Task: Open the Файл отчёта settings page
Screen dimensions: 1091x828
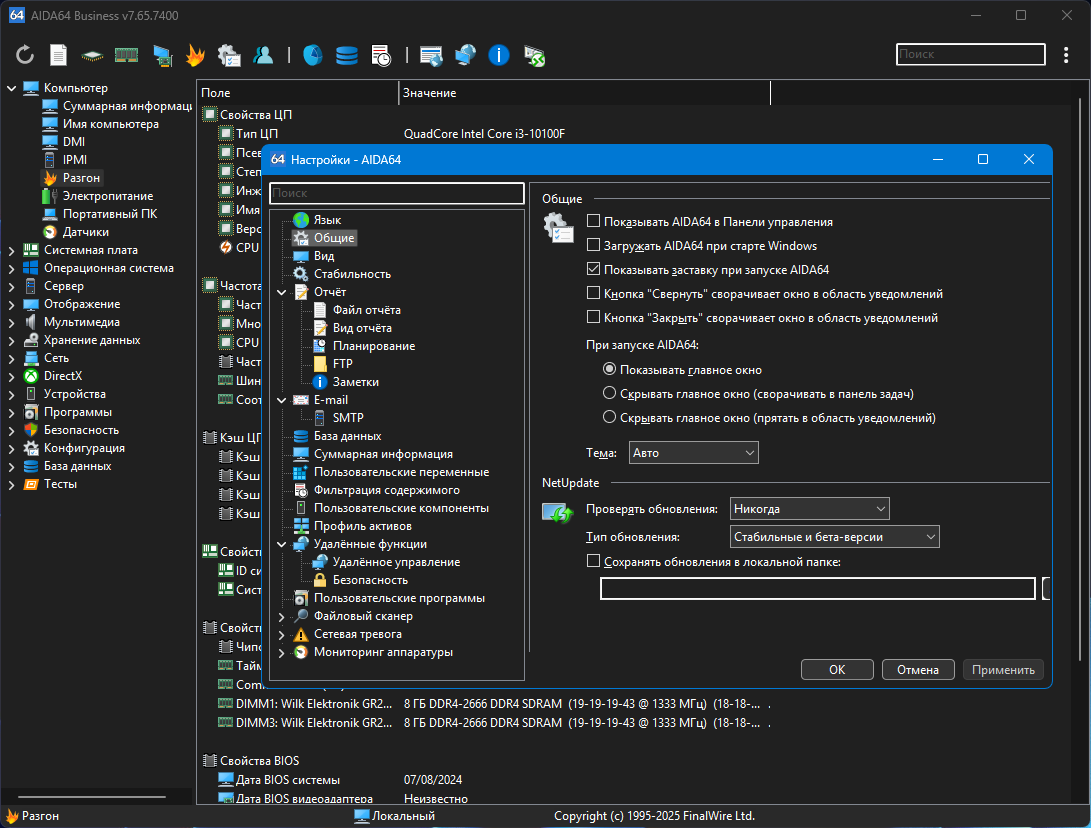Action: pos(367,310)
